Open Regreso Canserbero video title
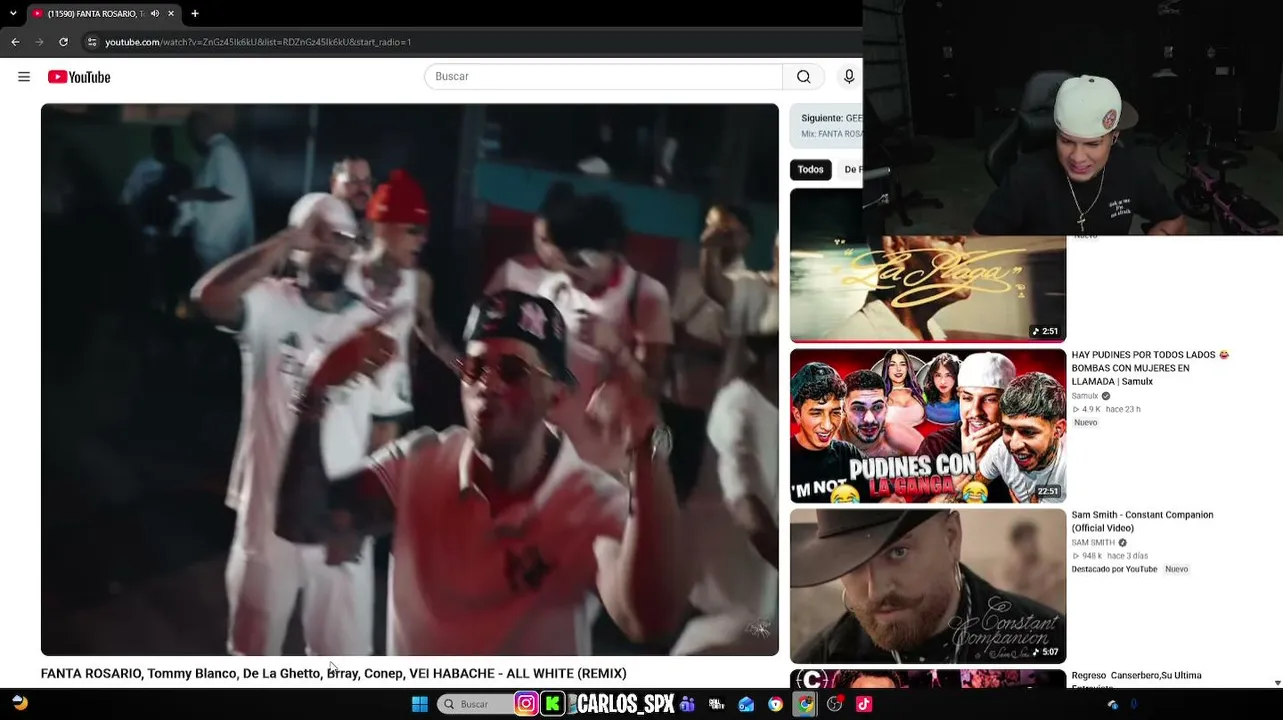Image resolution: width=1283 pixels, height=720 pixels. (x=1137, y=680)
